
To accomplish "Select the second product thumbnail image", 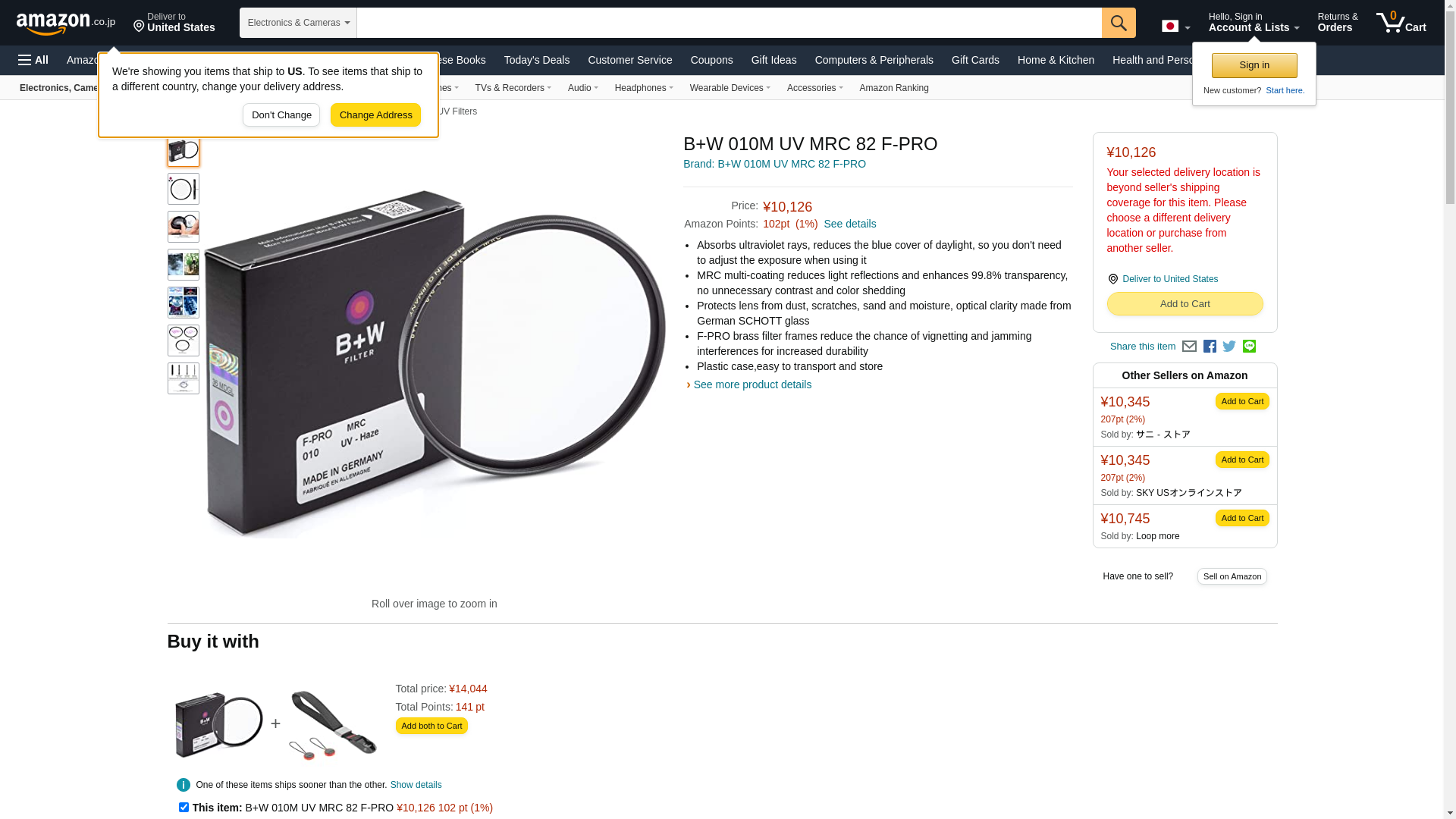I will 184,189.
